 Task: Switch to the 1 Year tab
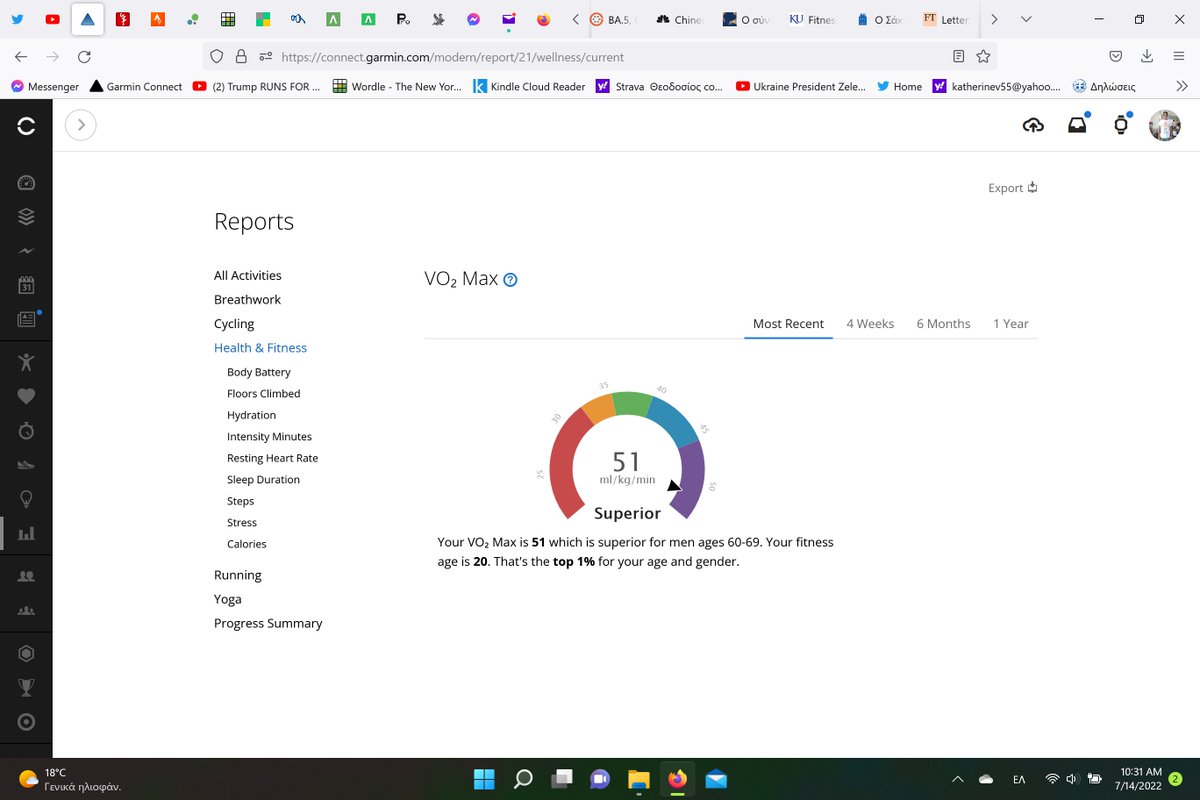[x=1011, y=324]
